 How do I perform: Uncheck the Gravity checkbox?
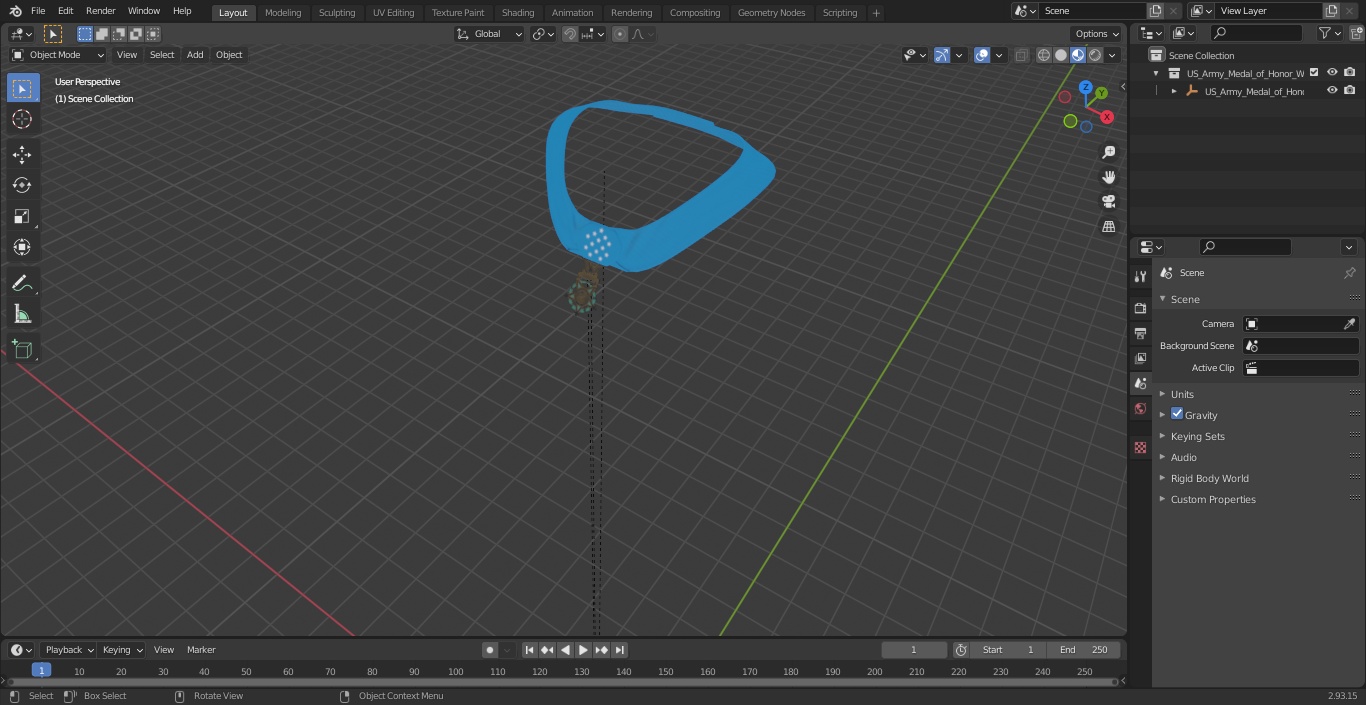coord(1177,414)
